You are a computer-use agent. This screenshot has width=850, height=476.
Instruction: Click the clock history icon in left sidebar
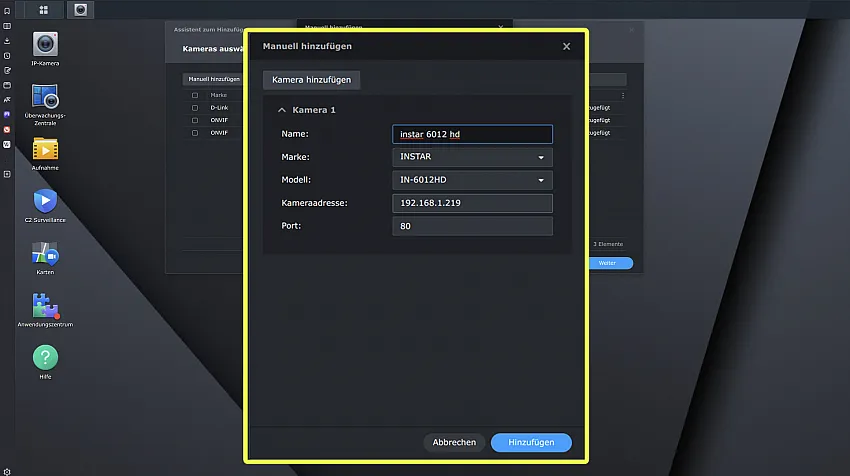tap(7, 55)
